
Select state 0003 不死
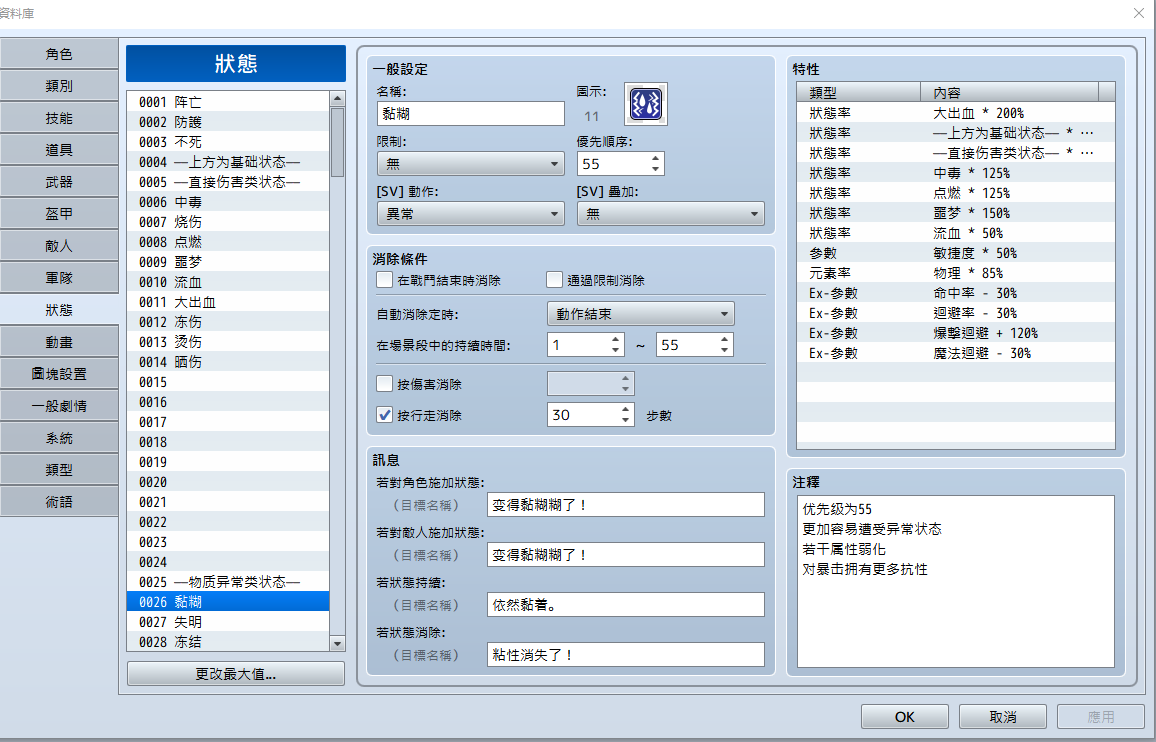[228, 142]
